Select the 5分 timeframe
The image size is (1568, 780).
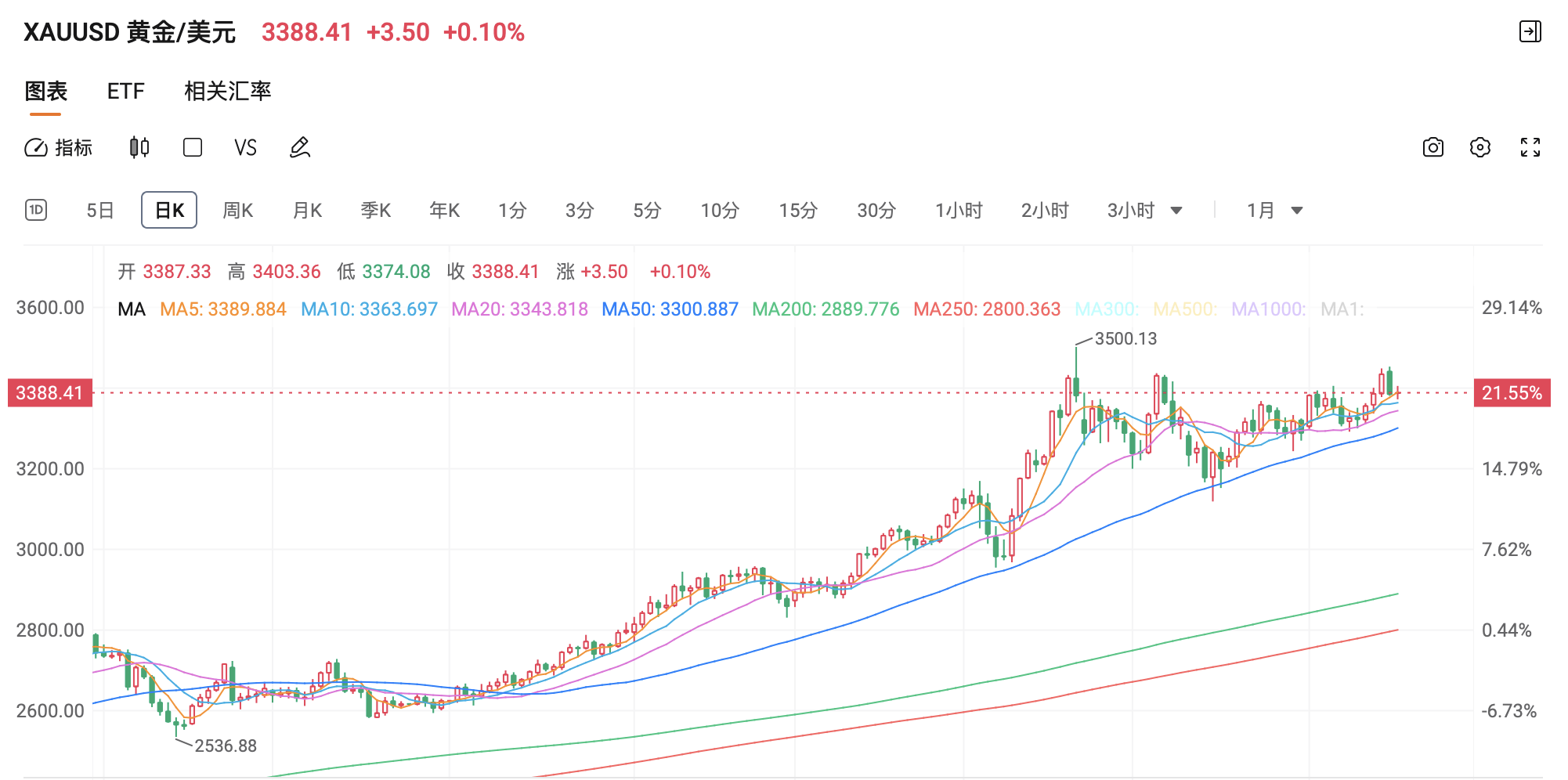point(647,210)
